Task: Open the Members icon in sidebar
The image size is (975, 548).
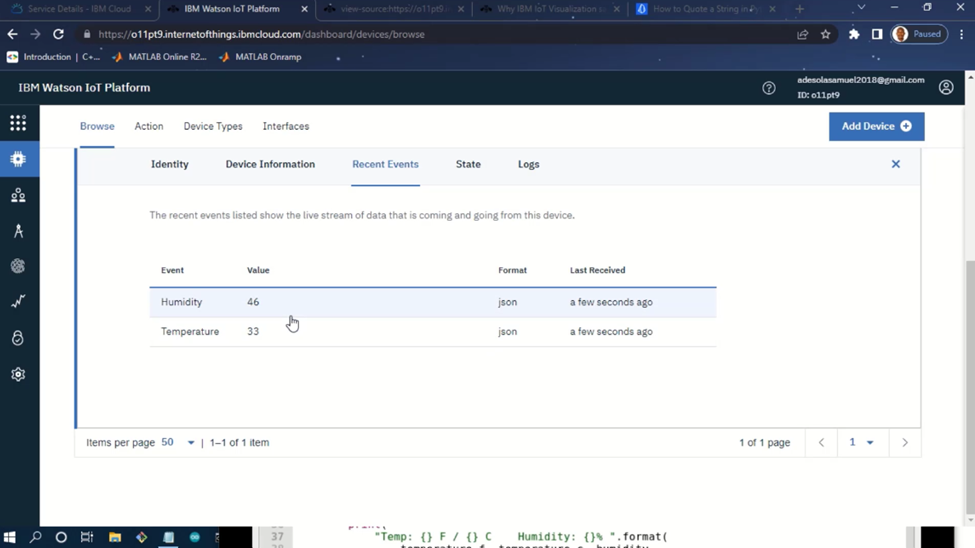Action: point(18,195)
